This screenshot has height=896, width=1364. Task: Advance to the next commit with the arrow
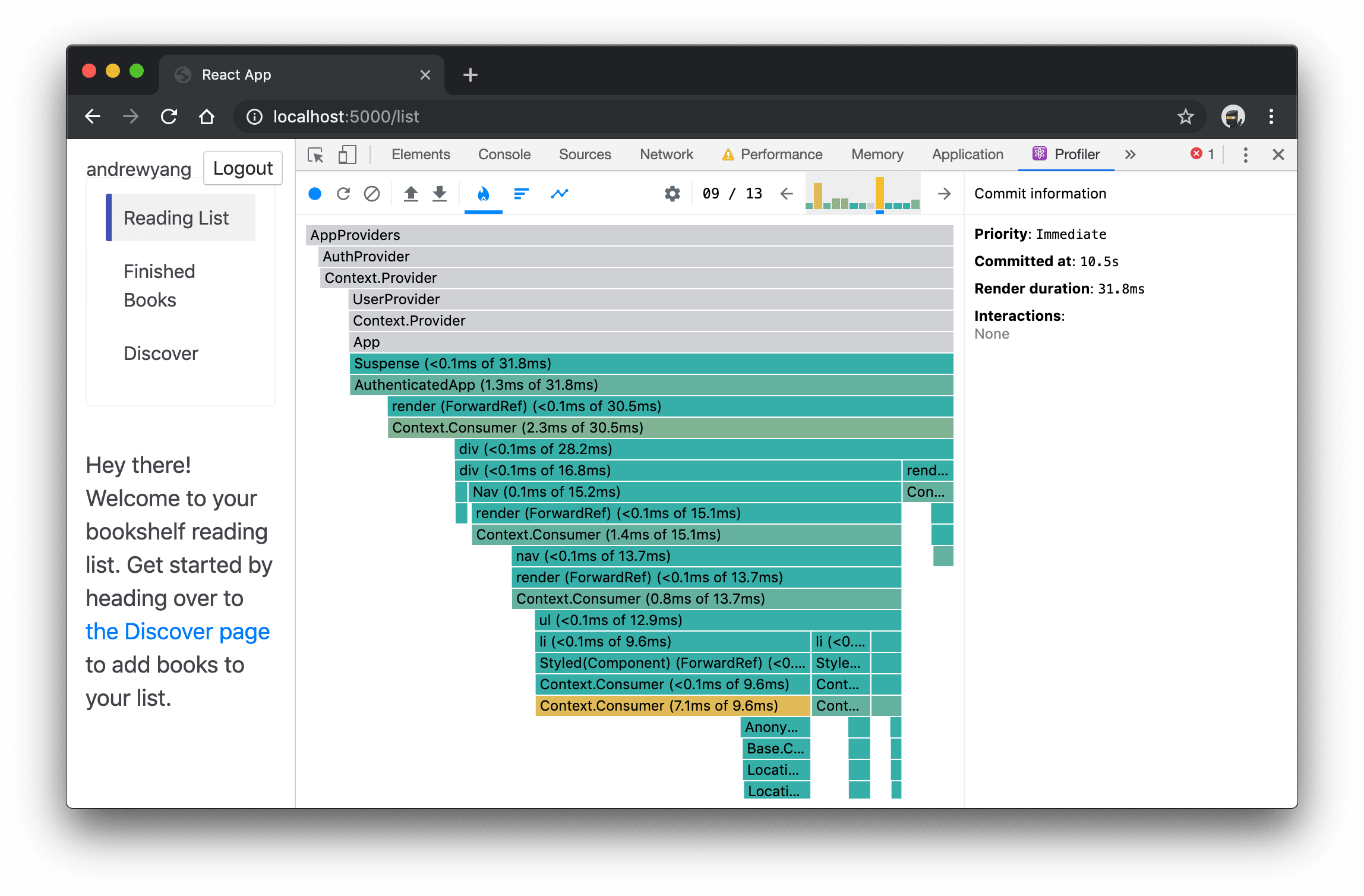pyautogui.click(x=944, y=193)
